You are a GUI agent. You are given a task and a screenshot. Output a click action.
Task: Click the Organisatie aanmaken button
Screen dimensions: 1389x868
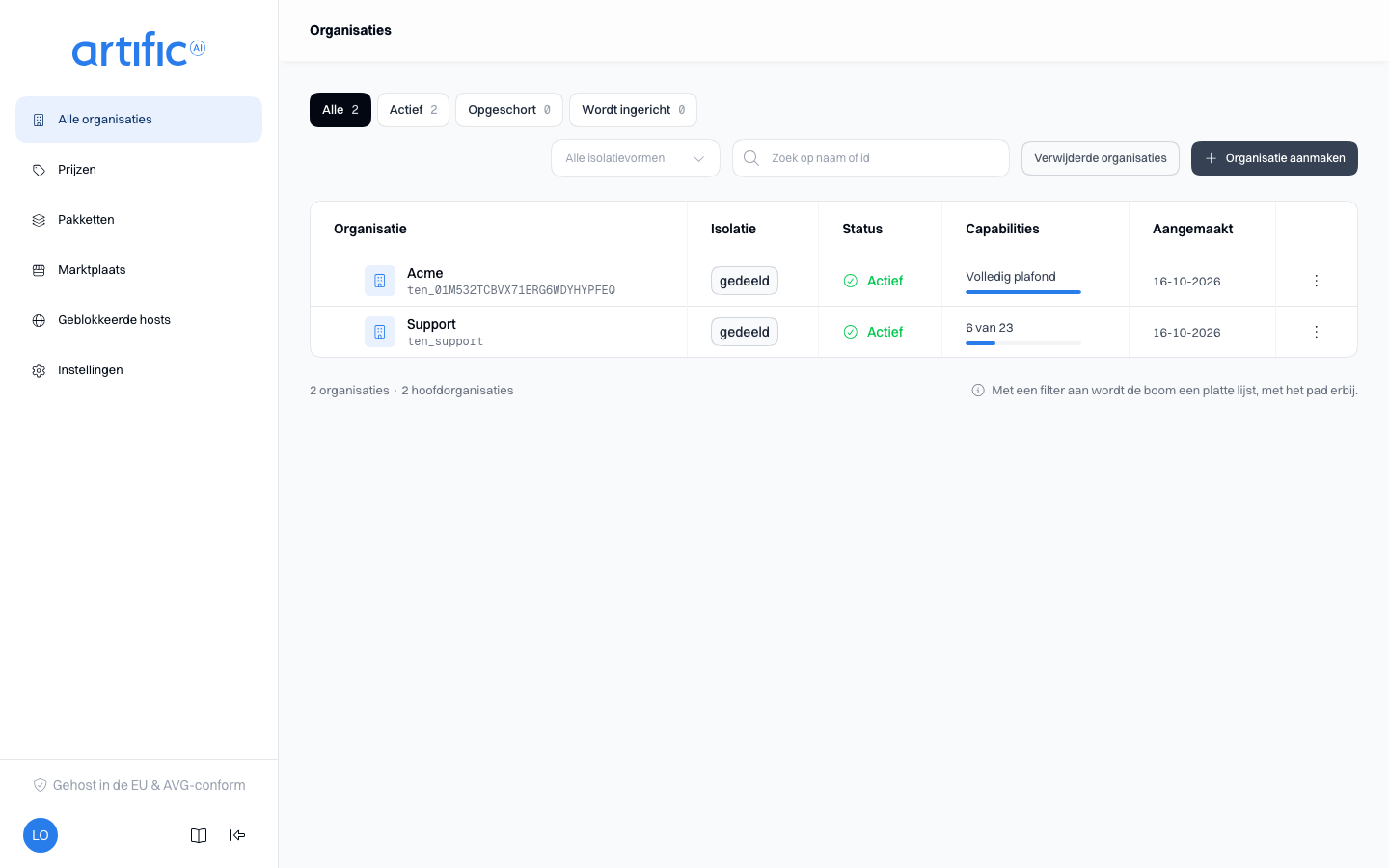pyautogui.click(x=1274, y=158)
